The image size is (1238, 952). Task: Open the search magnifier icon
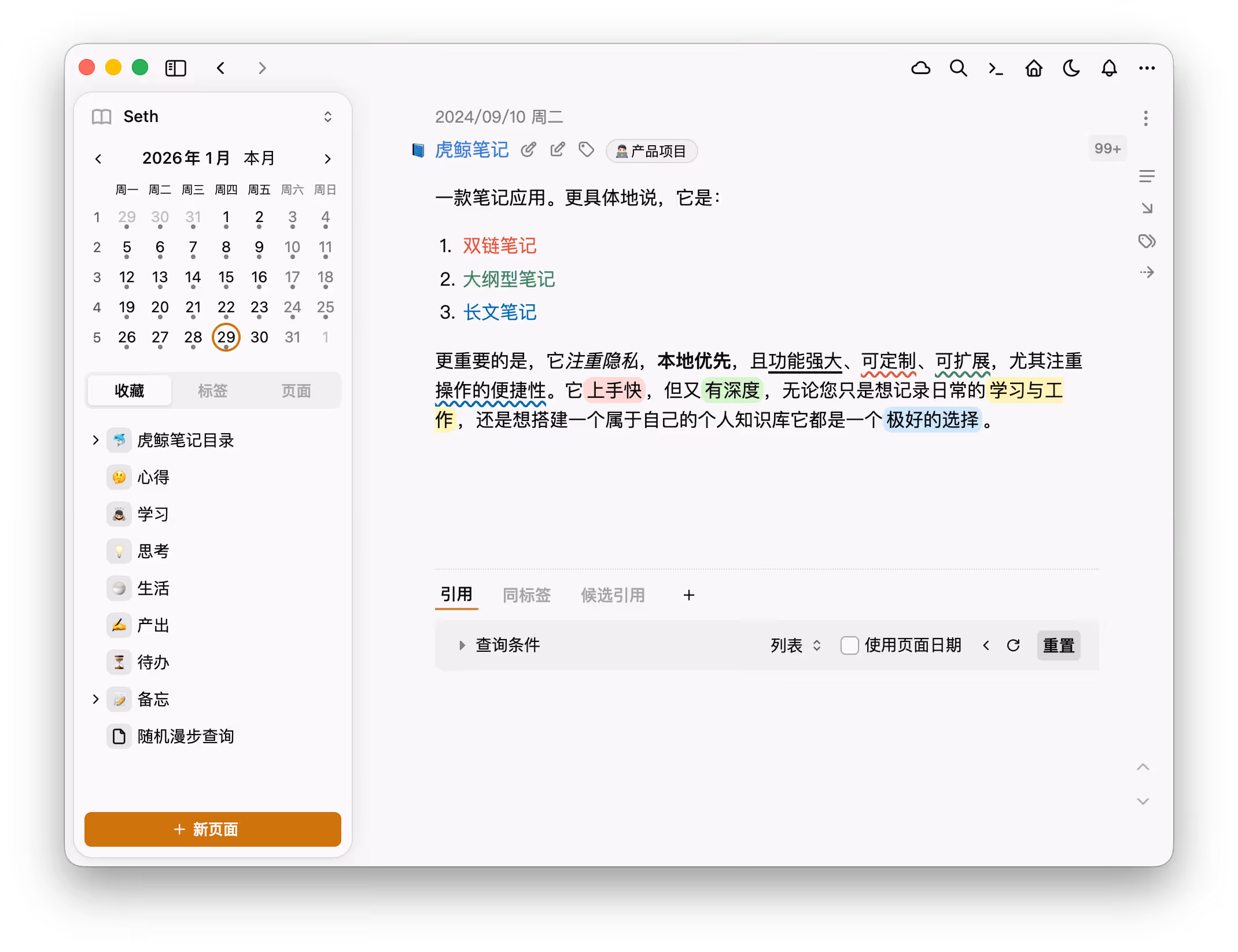point(958,68)
